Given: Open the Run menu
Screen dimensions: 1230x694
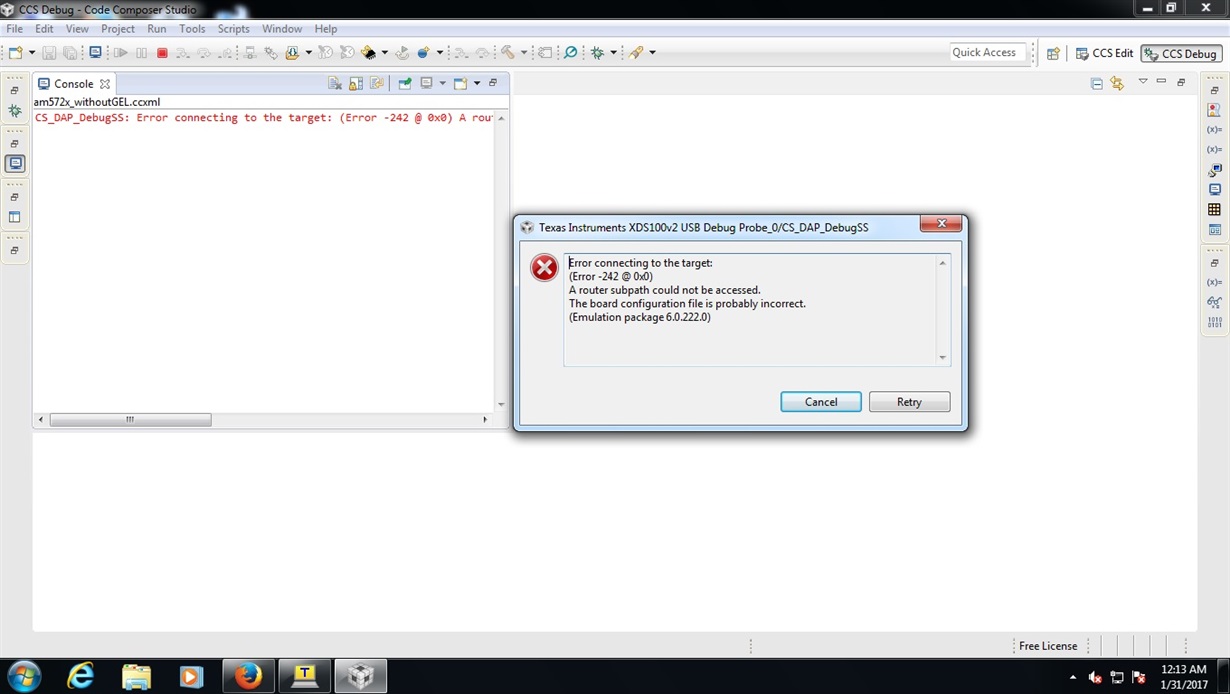Looking at the screenshot, I should [157, 29].
